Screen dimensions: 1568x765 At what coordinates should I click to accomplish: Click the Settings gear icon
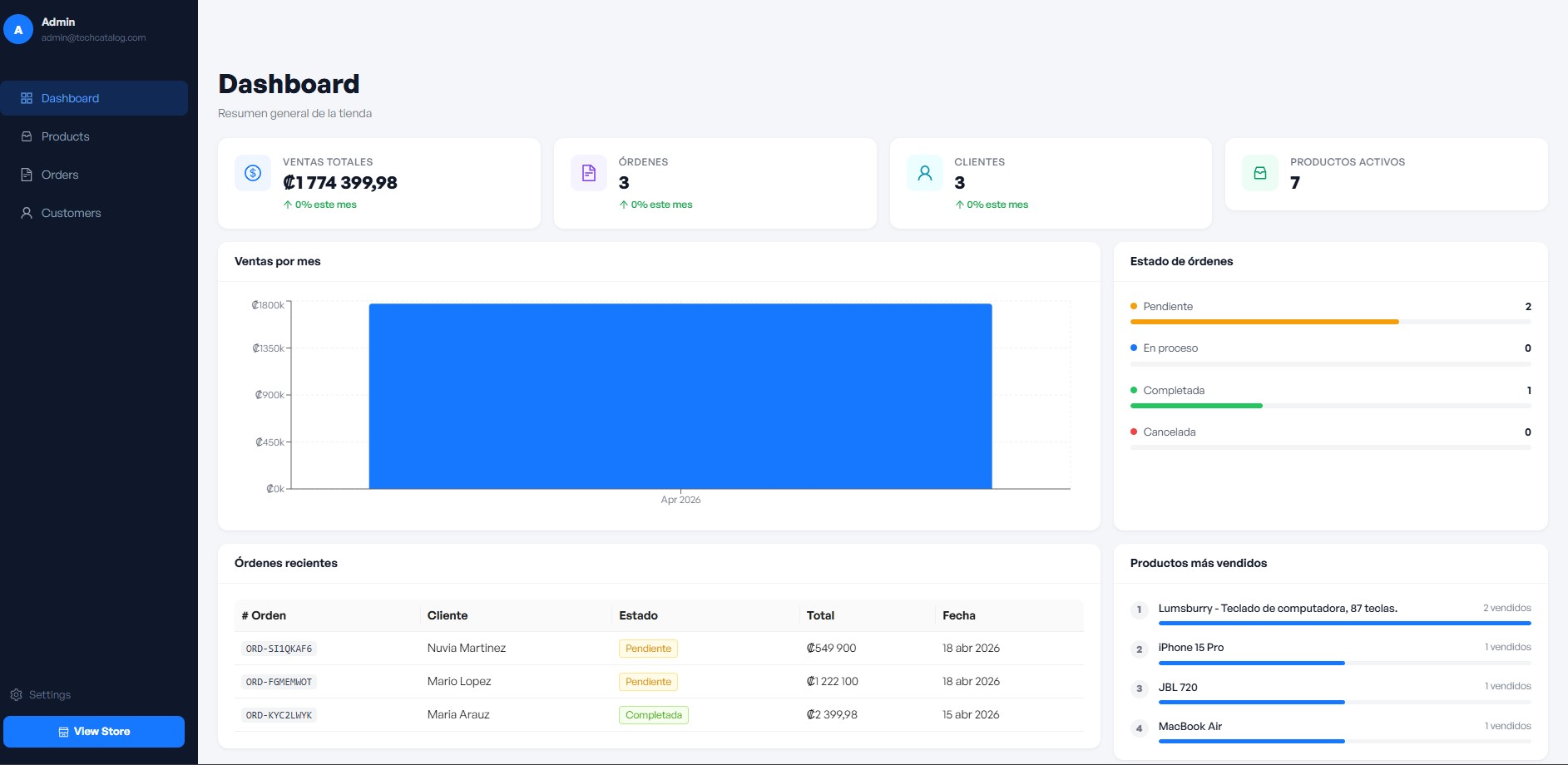click(16, 694)
